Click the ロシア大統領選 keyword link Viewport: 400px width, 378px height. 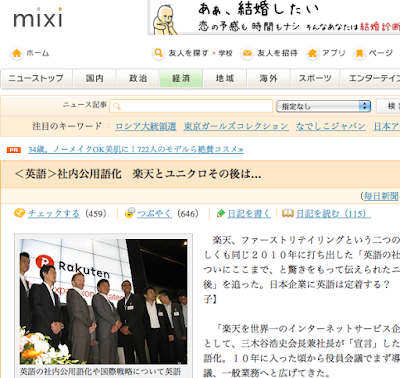pos(146,126)
